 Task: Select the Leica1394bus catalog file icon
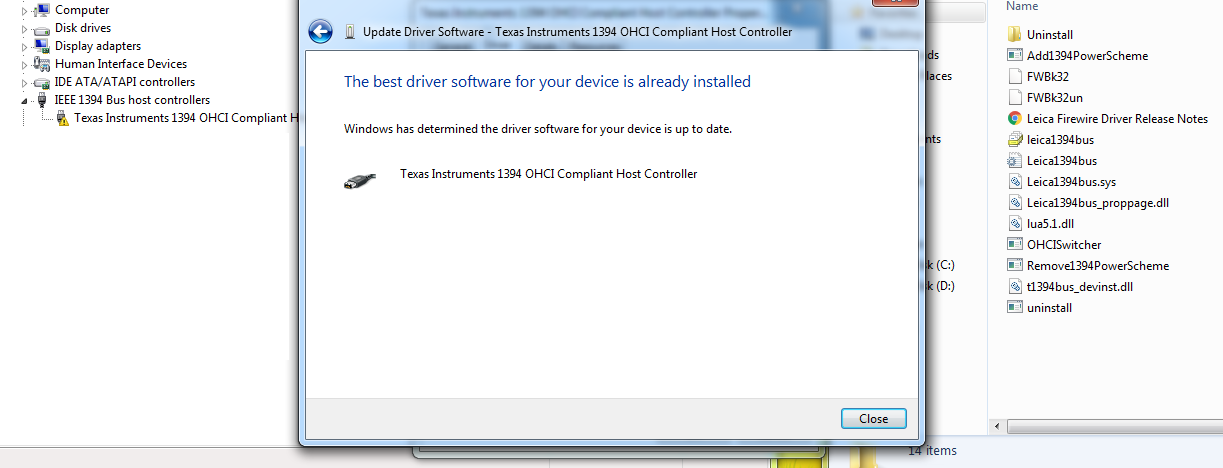(x=1015, y=161)
